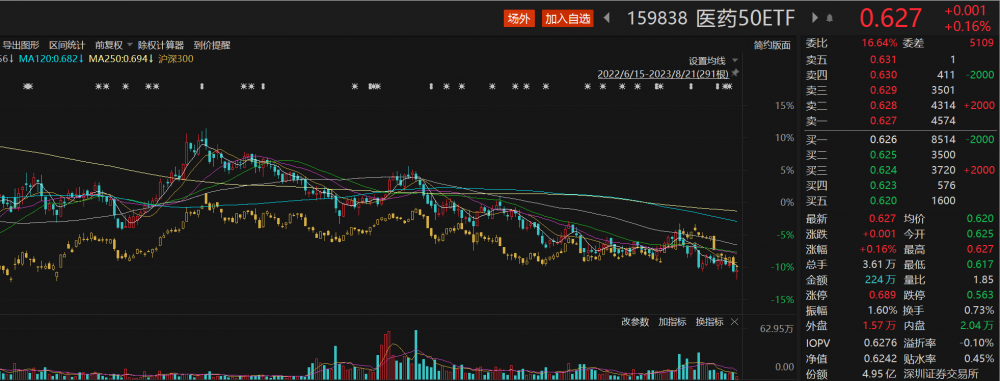Click 换指标 to change indicator
1000x381 pixels.
(x=709, y=322)
